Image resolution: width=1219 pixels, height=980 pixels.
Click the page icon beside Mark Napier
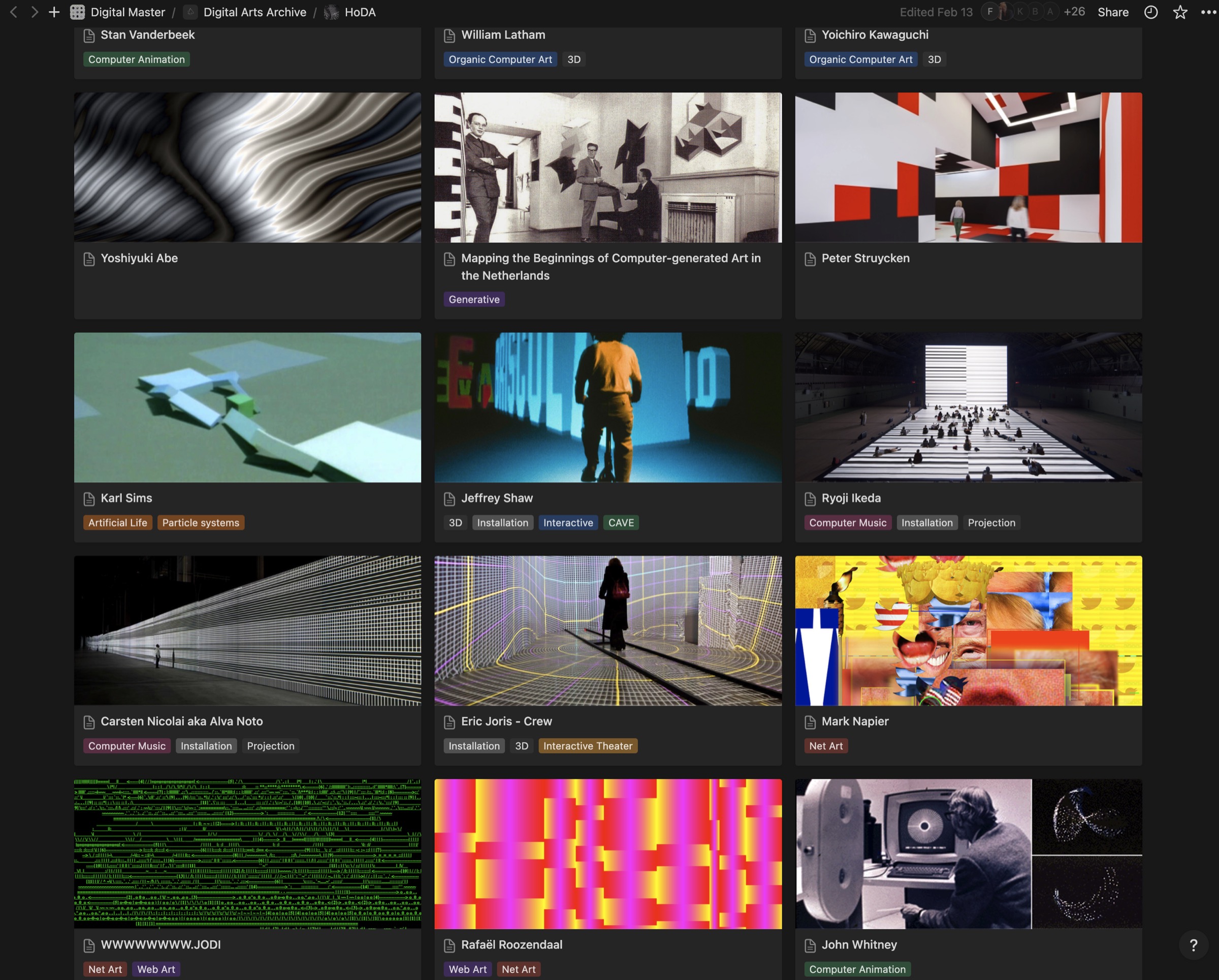click(x=810, y=722)
